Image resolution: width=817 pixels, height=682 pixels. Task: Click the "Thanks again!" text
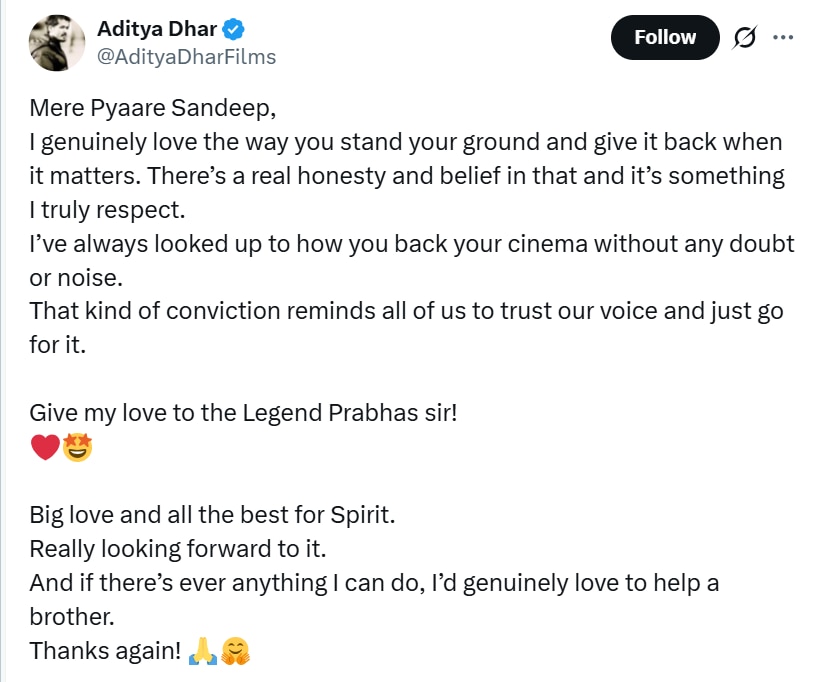(x=105, y=652)
